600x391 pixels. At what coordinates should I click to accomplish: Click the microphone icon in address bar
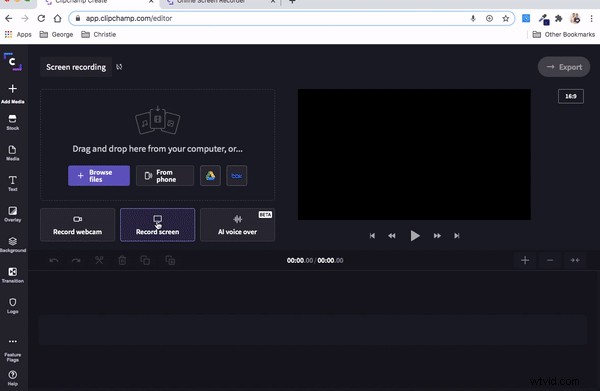tap(473, 18)
